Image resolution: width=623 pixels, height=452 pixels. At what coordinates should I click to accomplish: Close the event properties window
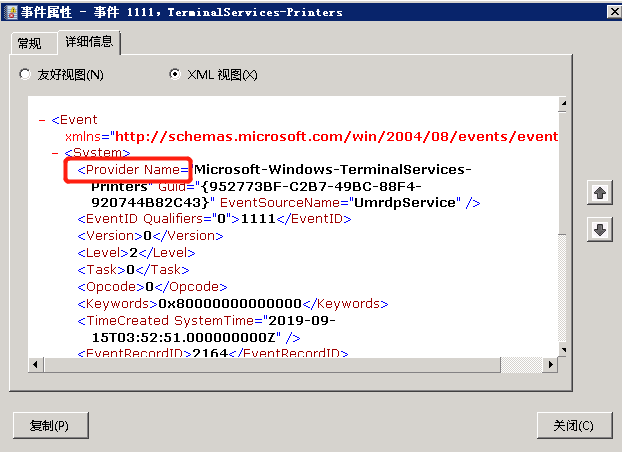pos(614,12)
